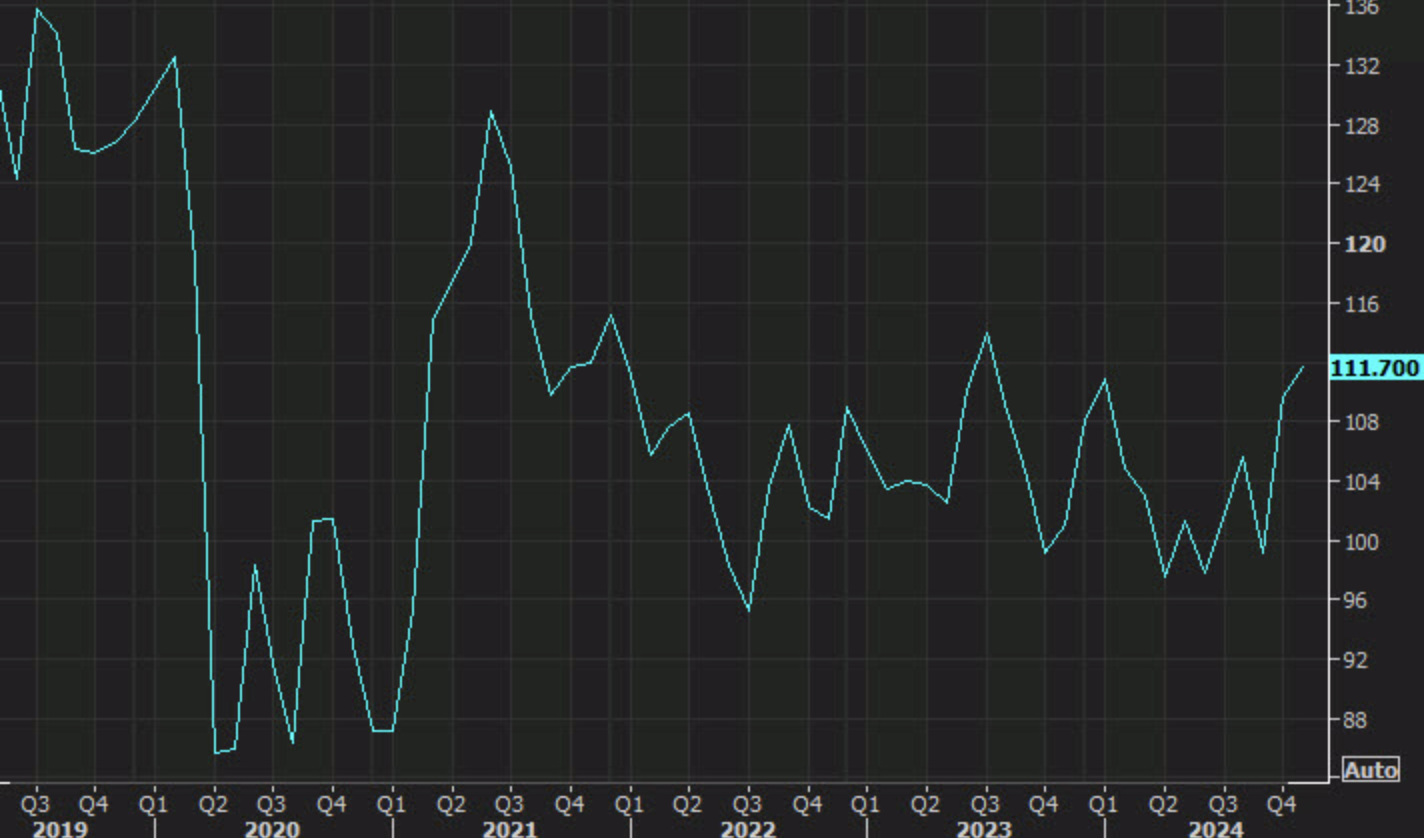Click the 2023 year label

(985, 829)
